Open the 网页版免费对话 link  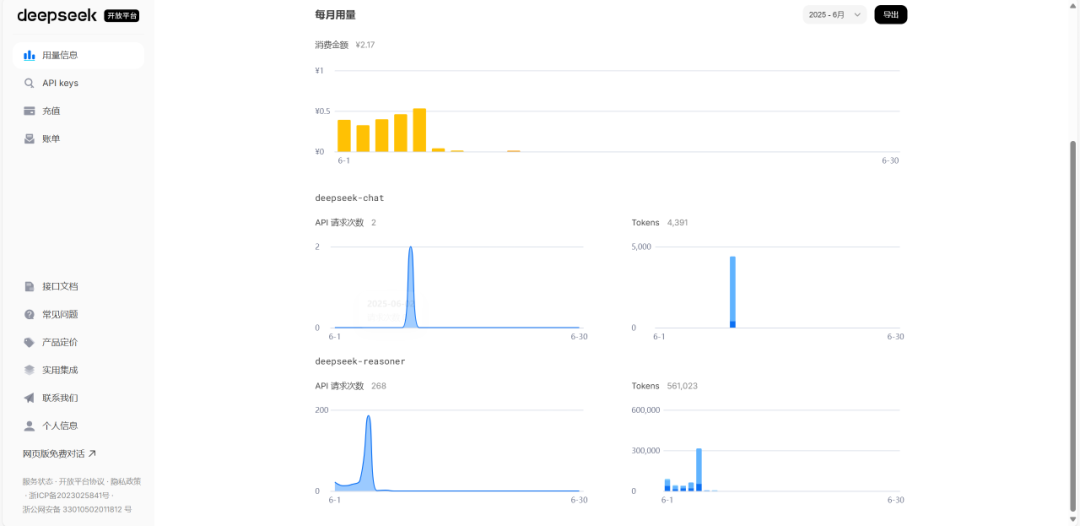(59, 454)
